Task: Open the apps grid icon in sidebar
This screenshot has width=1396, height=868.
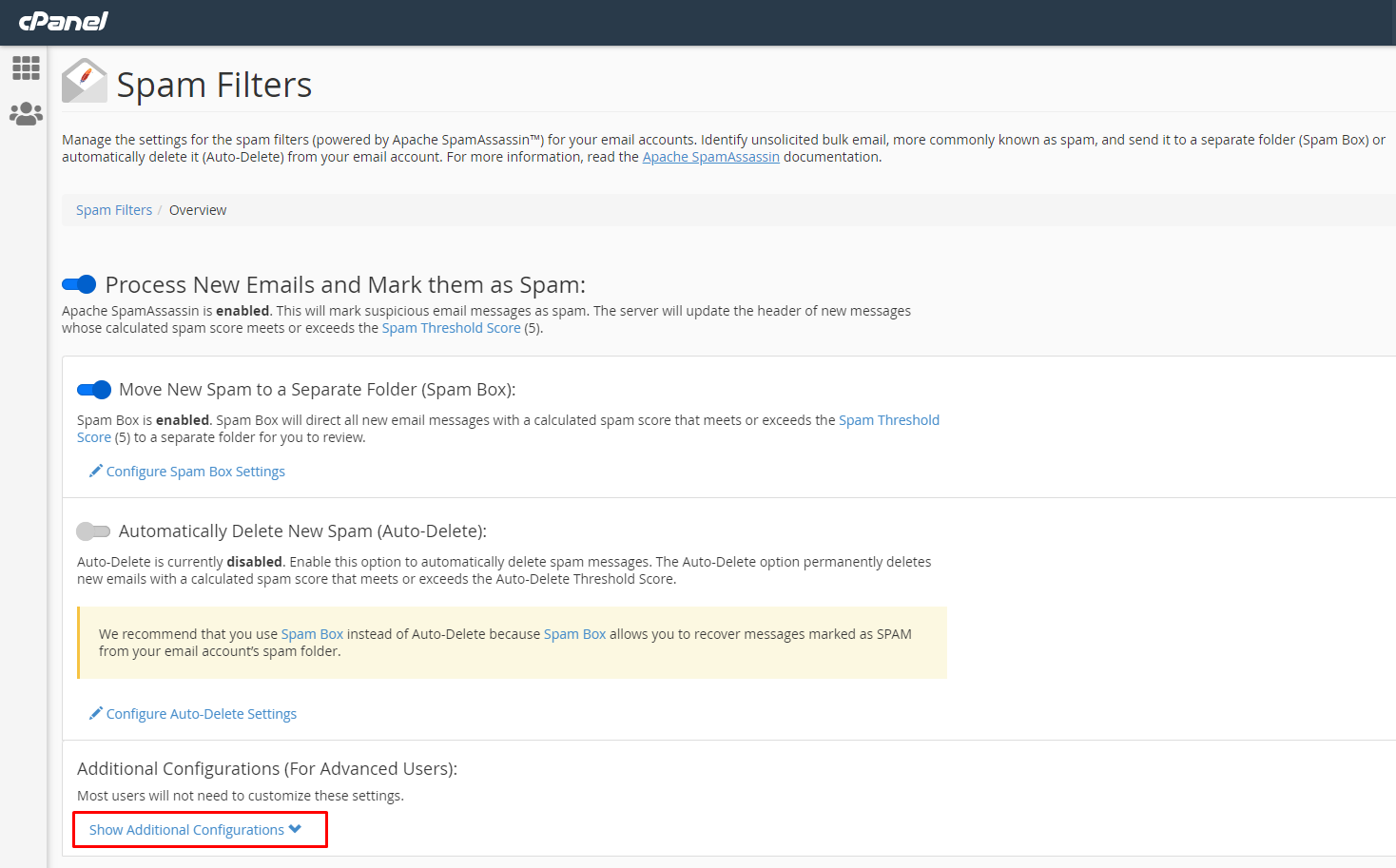Action: [x=26, y=68]
